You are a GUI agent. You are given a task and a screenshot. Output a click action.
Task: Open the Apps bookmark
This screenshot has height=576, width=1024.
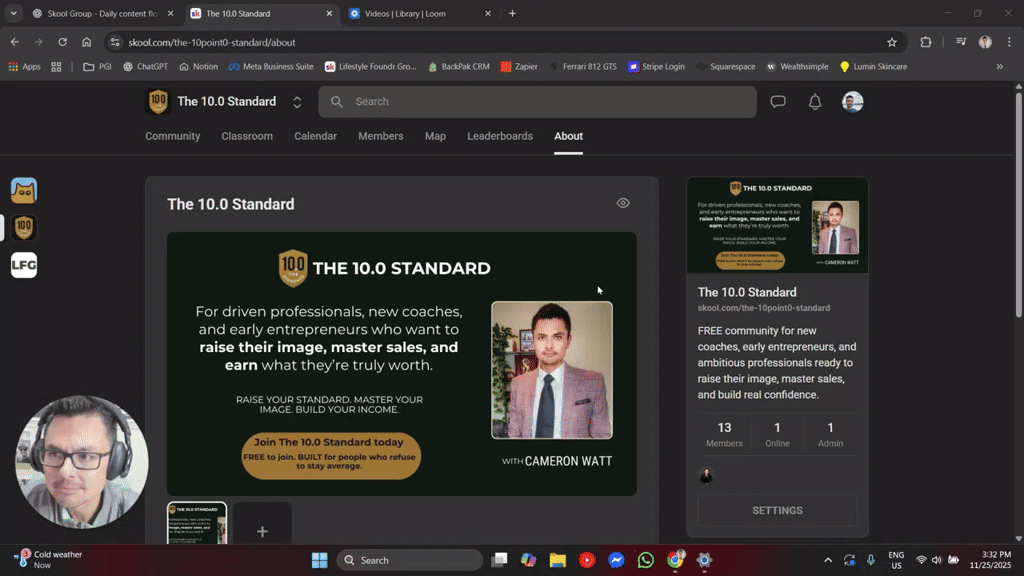[25, 67]
